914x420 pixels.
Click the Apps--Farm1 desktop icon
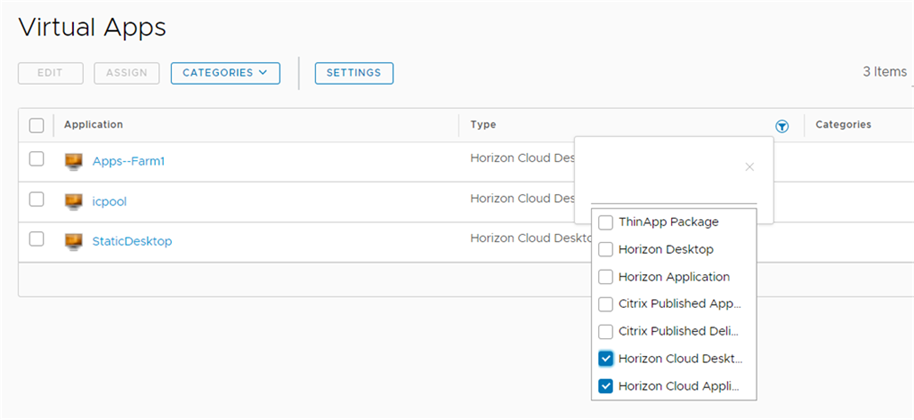(x=73, y=161)
